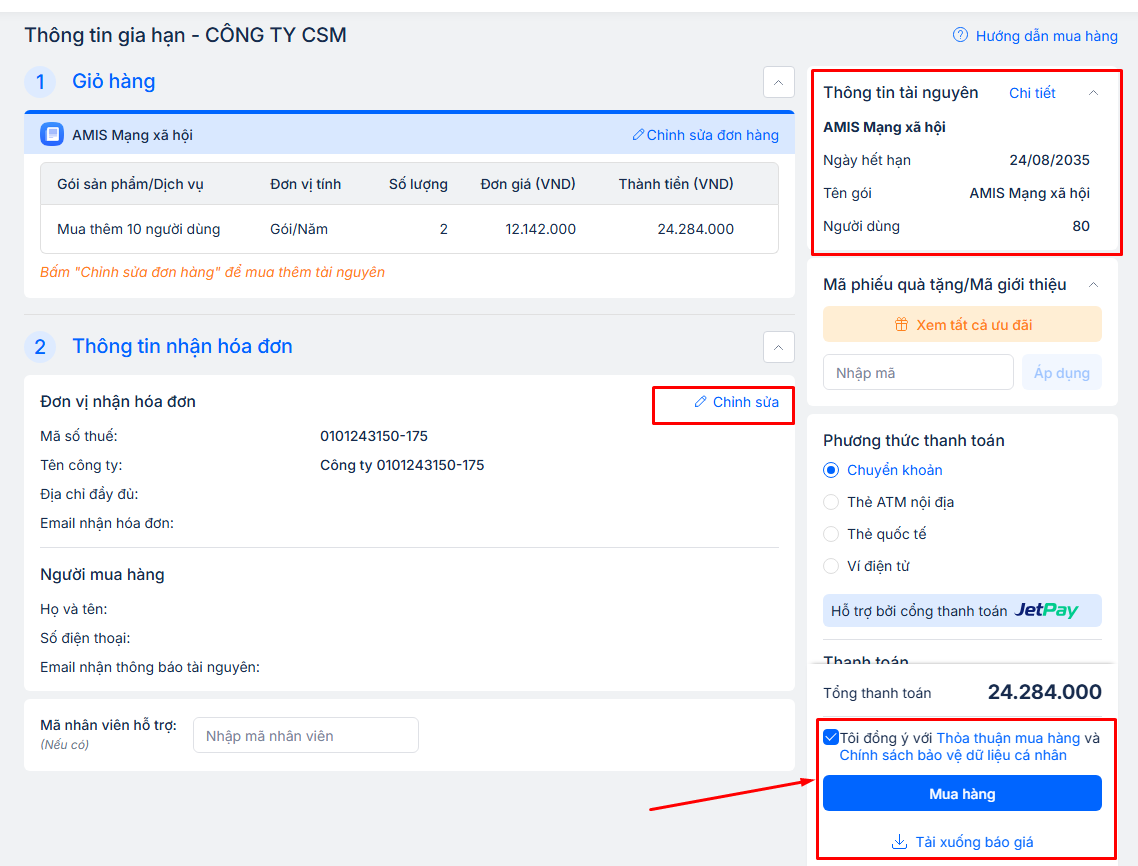
Task: Click the pencil icon beside Chỉnh sửa invoice
Action: (700, 402)
